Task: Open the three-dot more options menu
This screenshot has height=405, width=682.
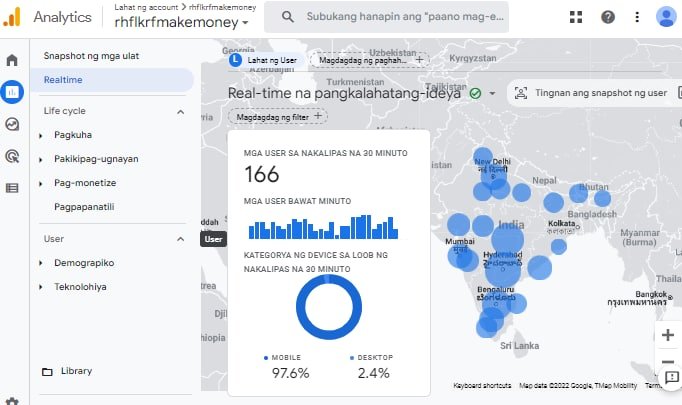Action: (x=637, y=17)
